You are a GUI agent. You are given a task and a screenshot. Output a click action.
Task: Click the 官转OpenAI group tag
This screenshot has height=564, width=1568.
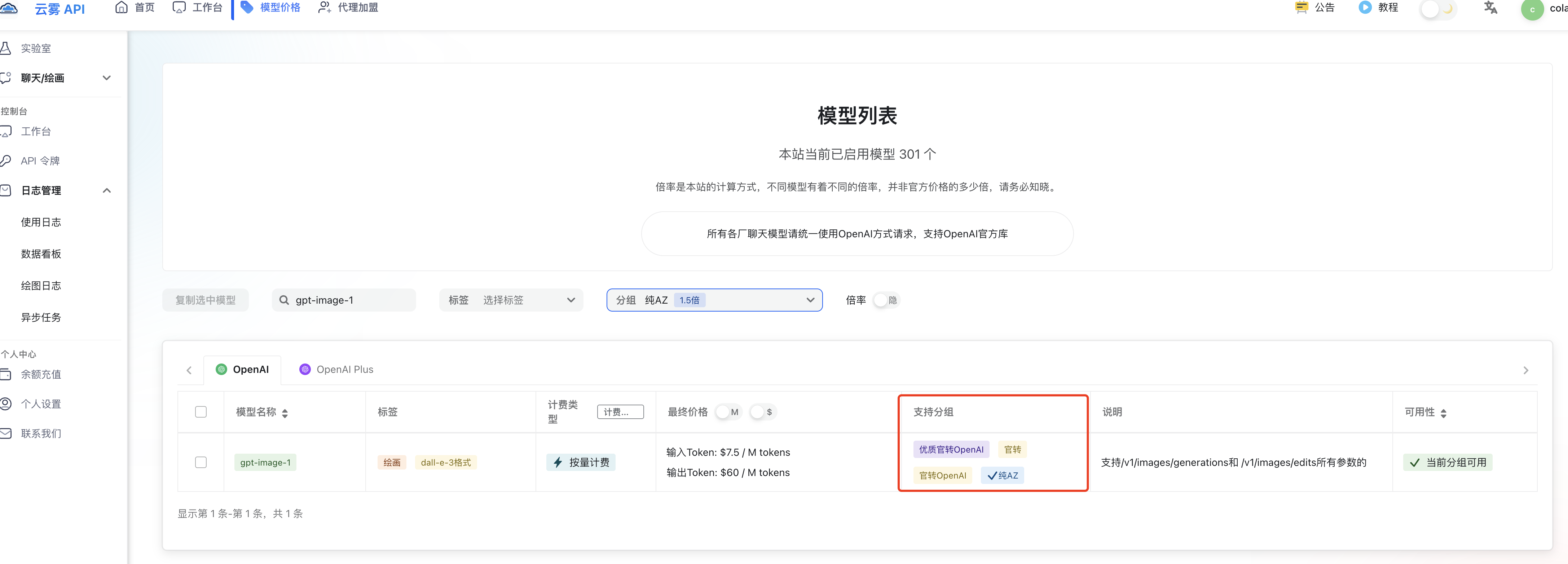click(942, 475)
